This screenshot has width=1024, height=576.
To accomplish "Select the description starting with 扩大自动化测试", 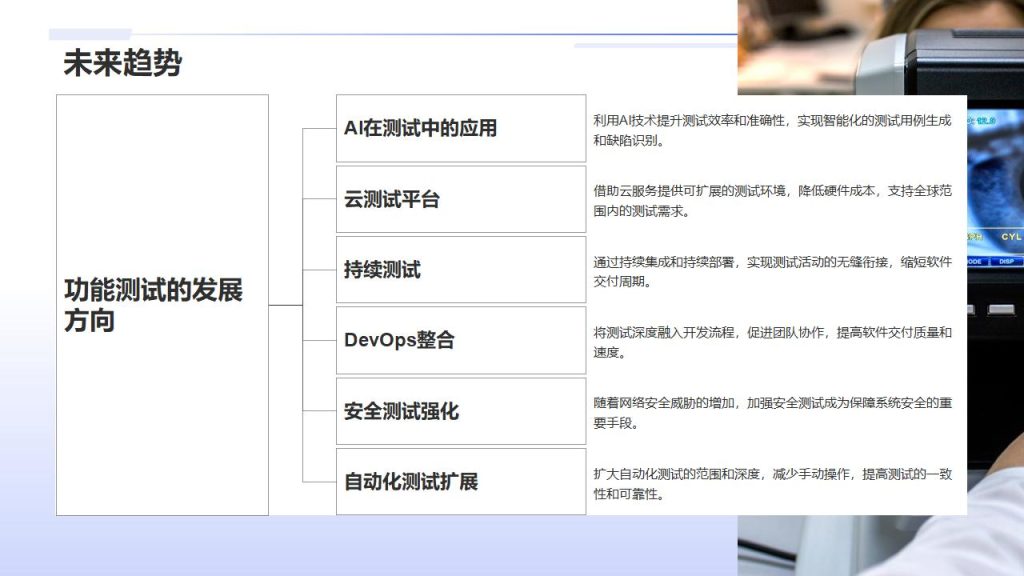I will pyautogui.click(x=771, y=483).
